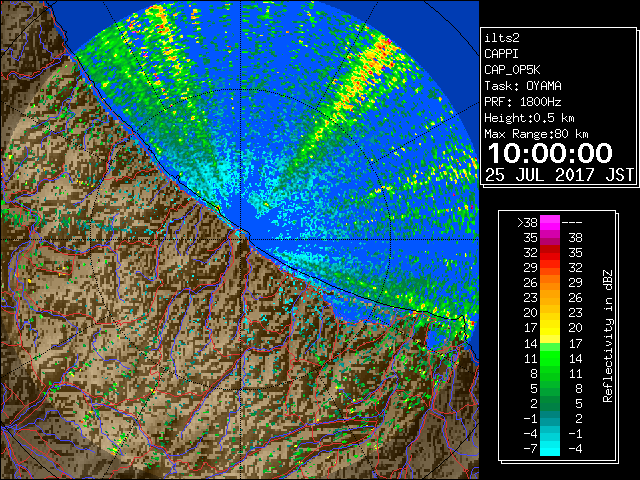Click the '>38' legend label
The height and width of the screenshot is (480, 640).
click(x=527, y=223)
